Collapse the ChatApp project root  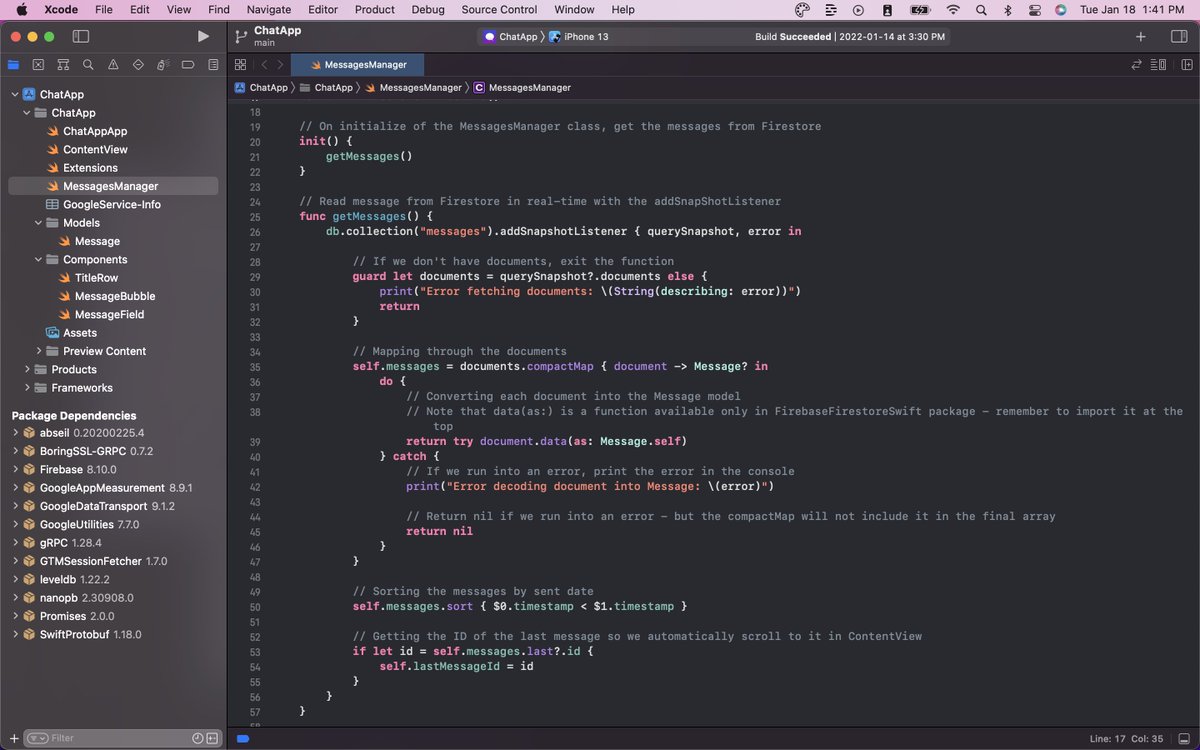[x=15, y=95]
